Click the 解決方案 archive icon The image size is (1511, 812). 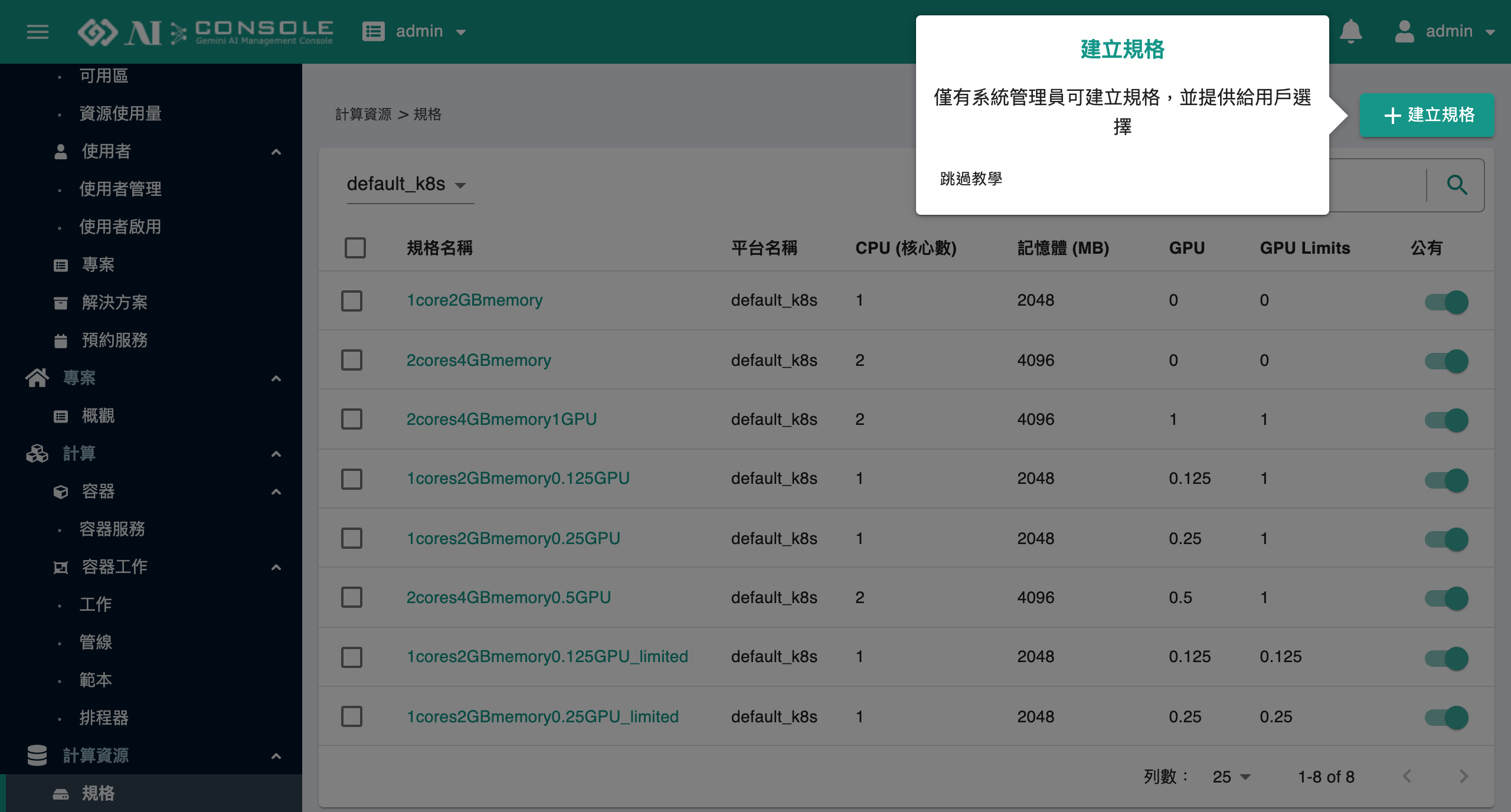pyautogui.click(x=61, y=303)
